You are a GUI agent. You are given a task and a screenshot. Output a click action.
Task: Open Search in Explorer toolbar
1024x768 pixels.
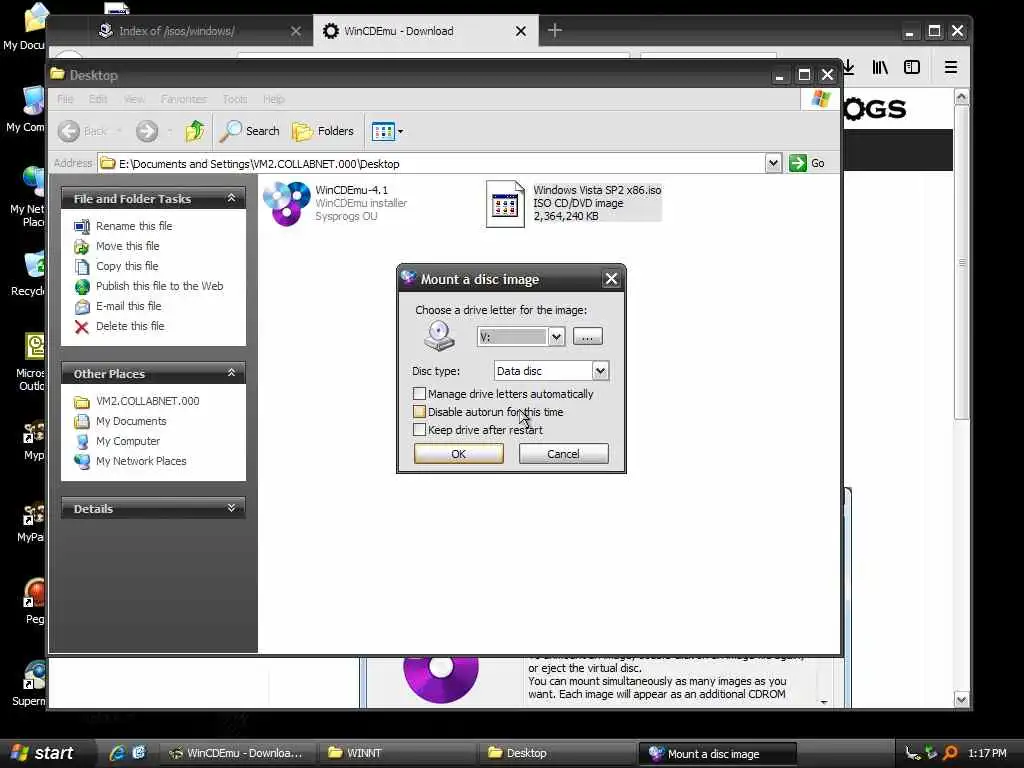[x=249, y=131]
